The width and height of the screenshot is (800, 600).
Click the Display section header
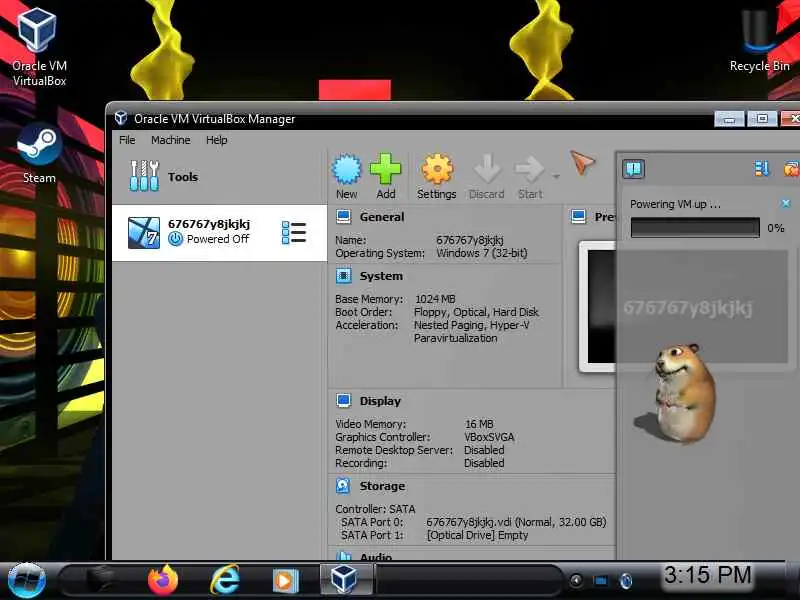coord(380,401)
